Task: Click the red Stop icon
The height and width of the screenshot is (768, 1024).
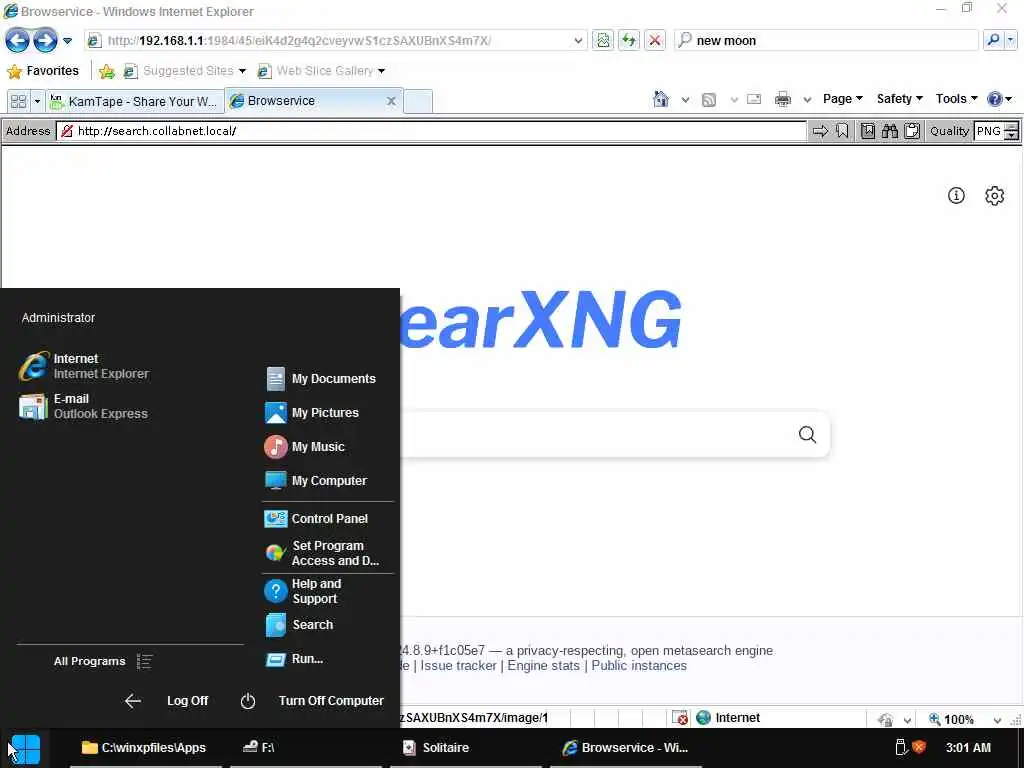Action: pos(655,40)
